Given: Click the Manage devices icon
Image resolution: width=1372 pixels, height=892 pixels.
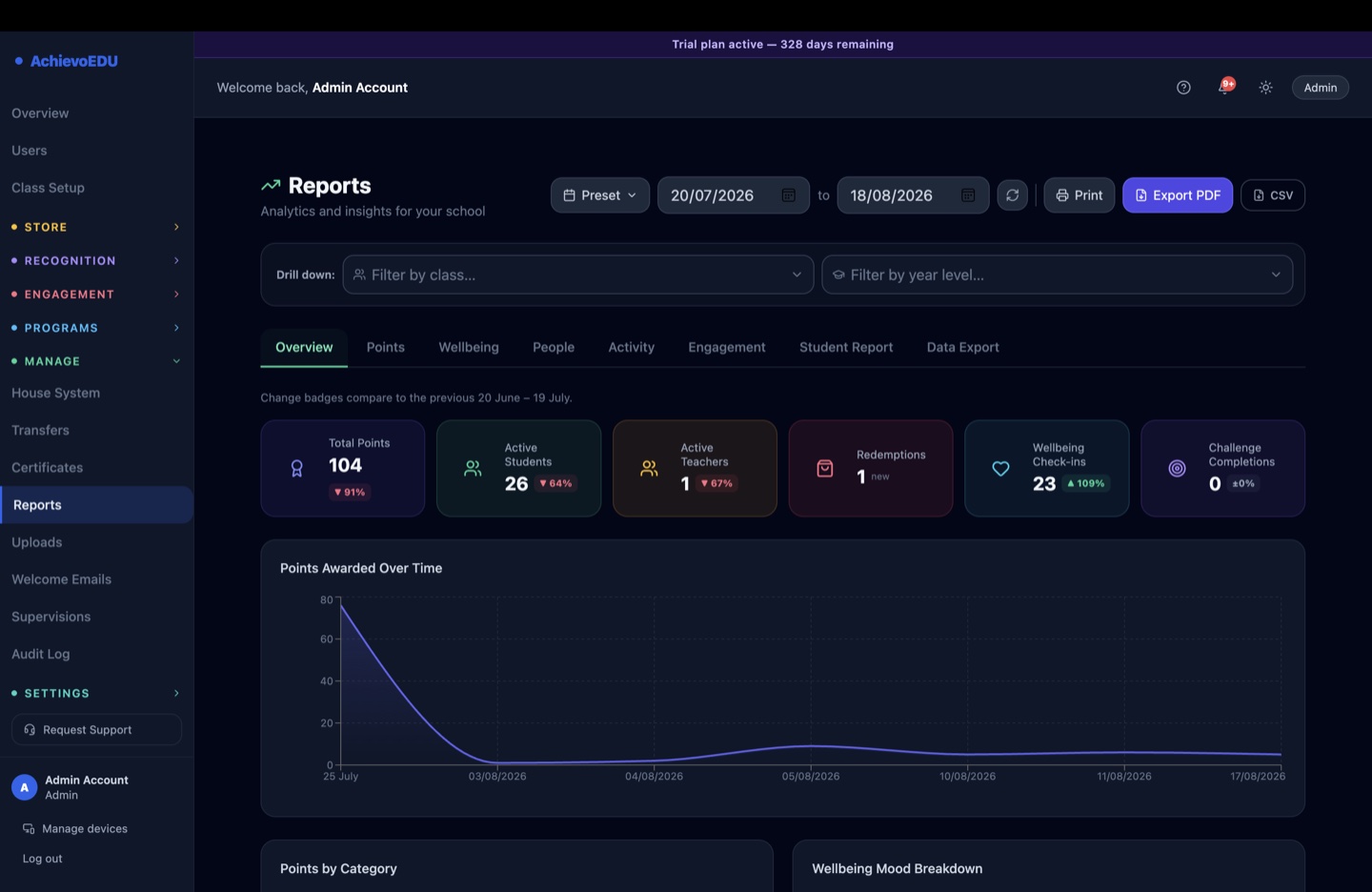Looking at the screenshot, I should 29,829.
